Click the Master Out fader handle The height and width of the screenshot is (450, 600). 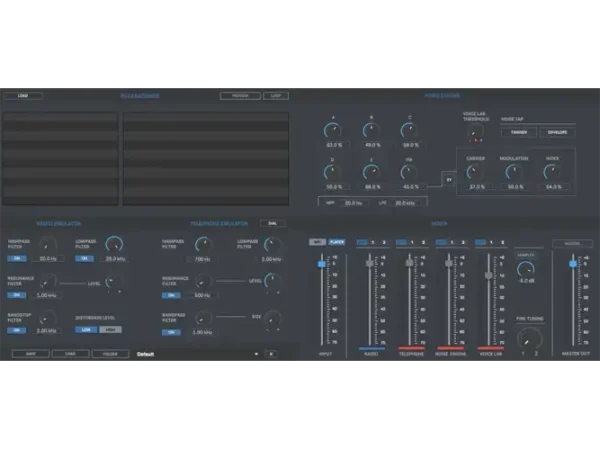coord(573,264)
